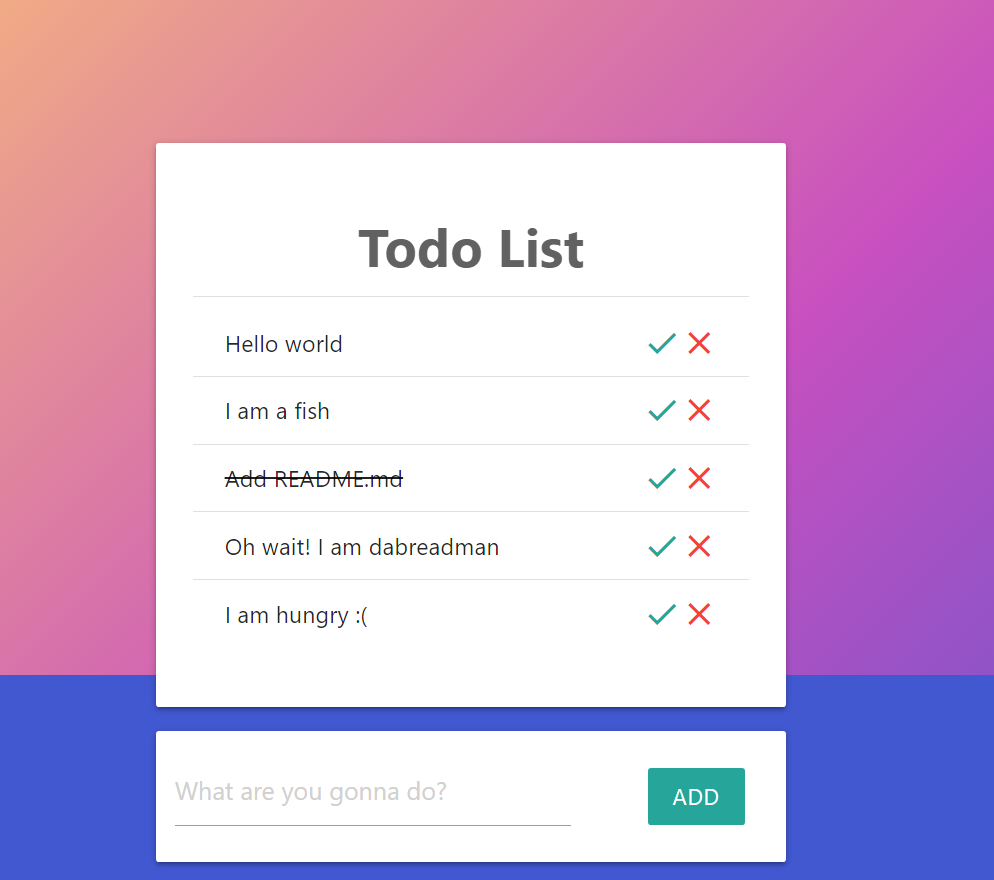Complete "Oh wait! I am dabreadman" item
The width and height of the screenshot is (994, 880).
(662, 546)
